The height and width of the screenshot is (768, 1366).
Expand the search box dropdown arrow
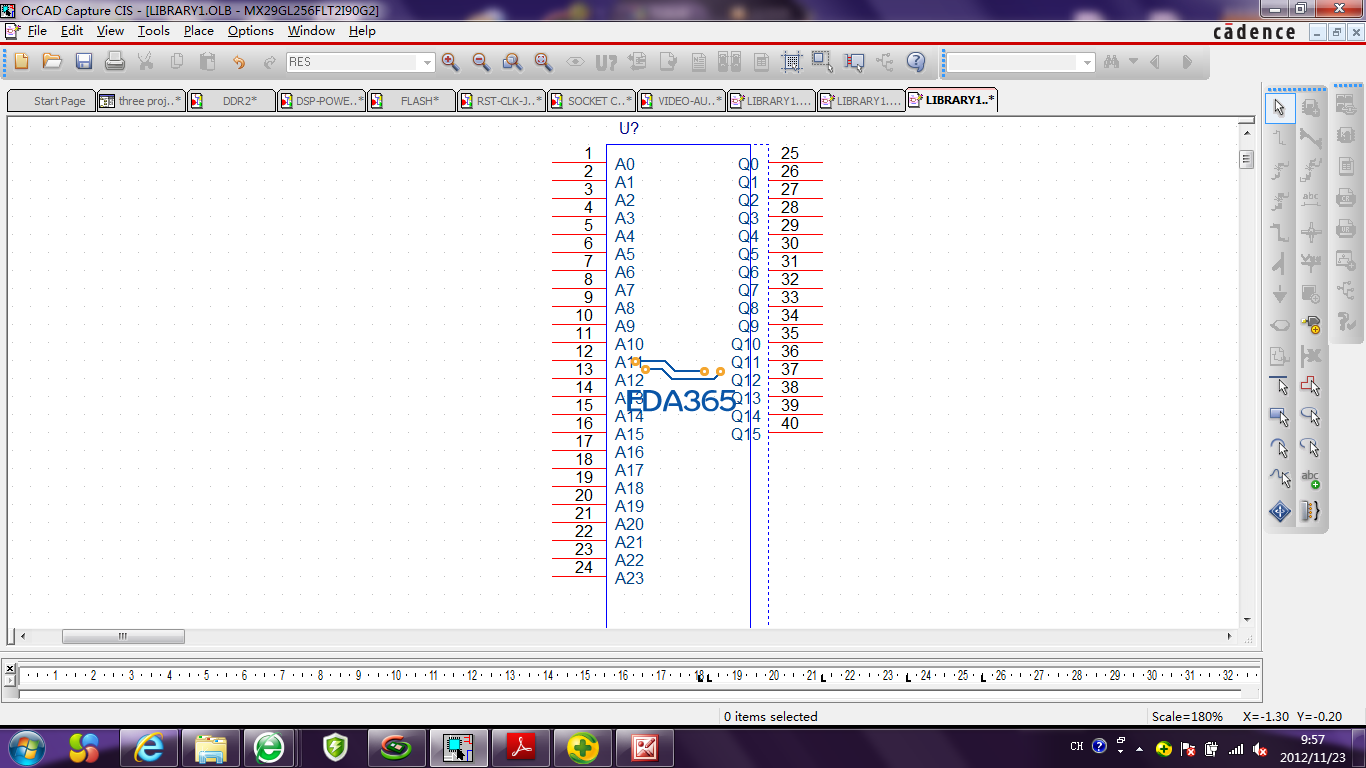click(x=1088, y=62)
